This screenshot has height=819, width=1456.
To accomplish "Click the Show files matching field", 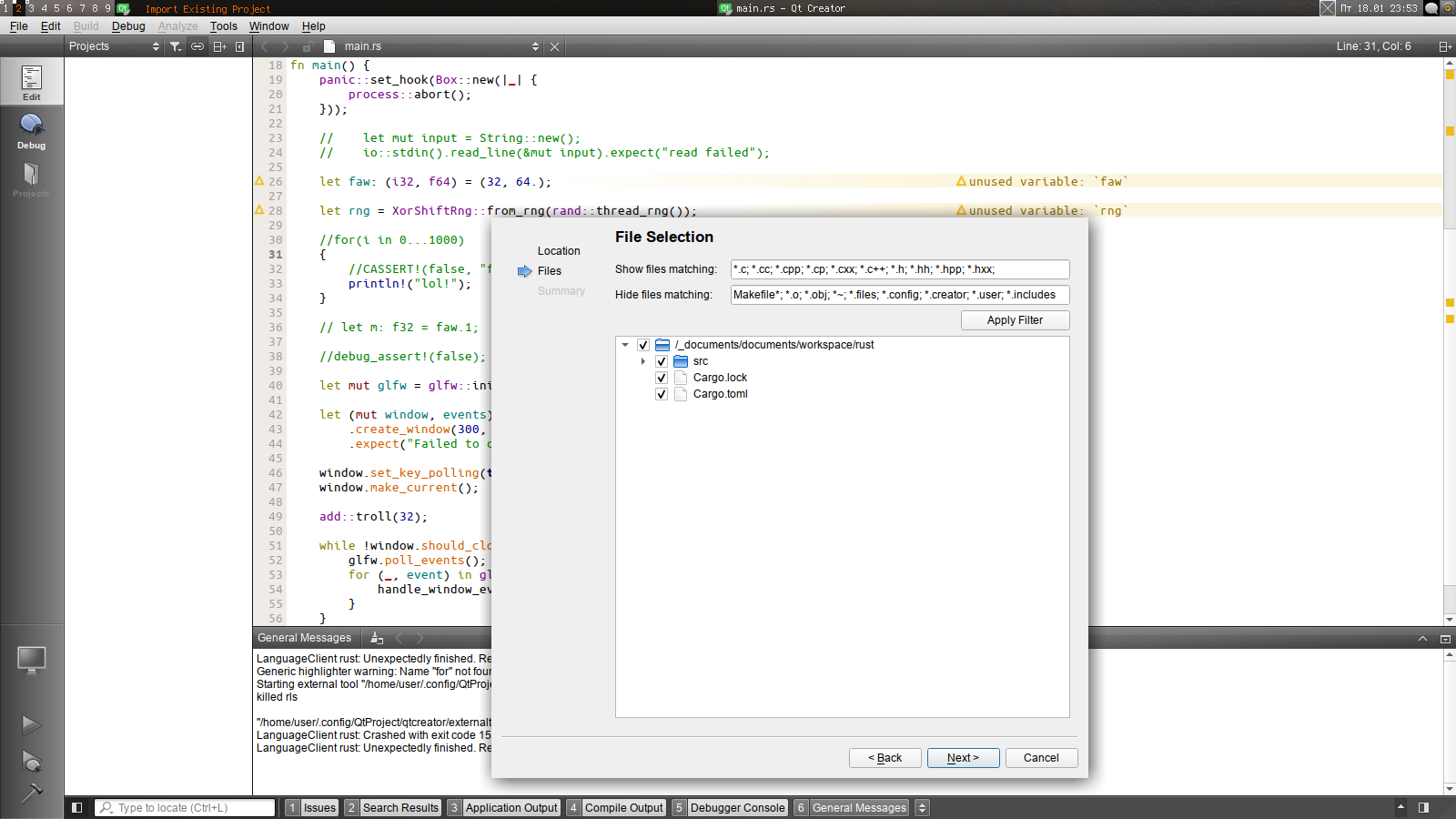I will pos(899,269).
